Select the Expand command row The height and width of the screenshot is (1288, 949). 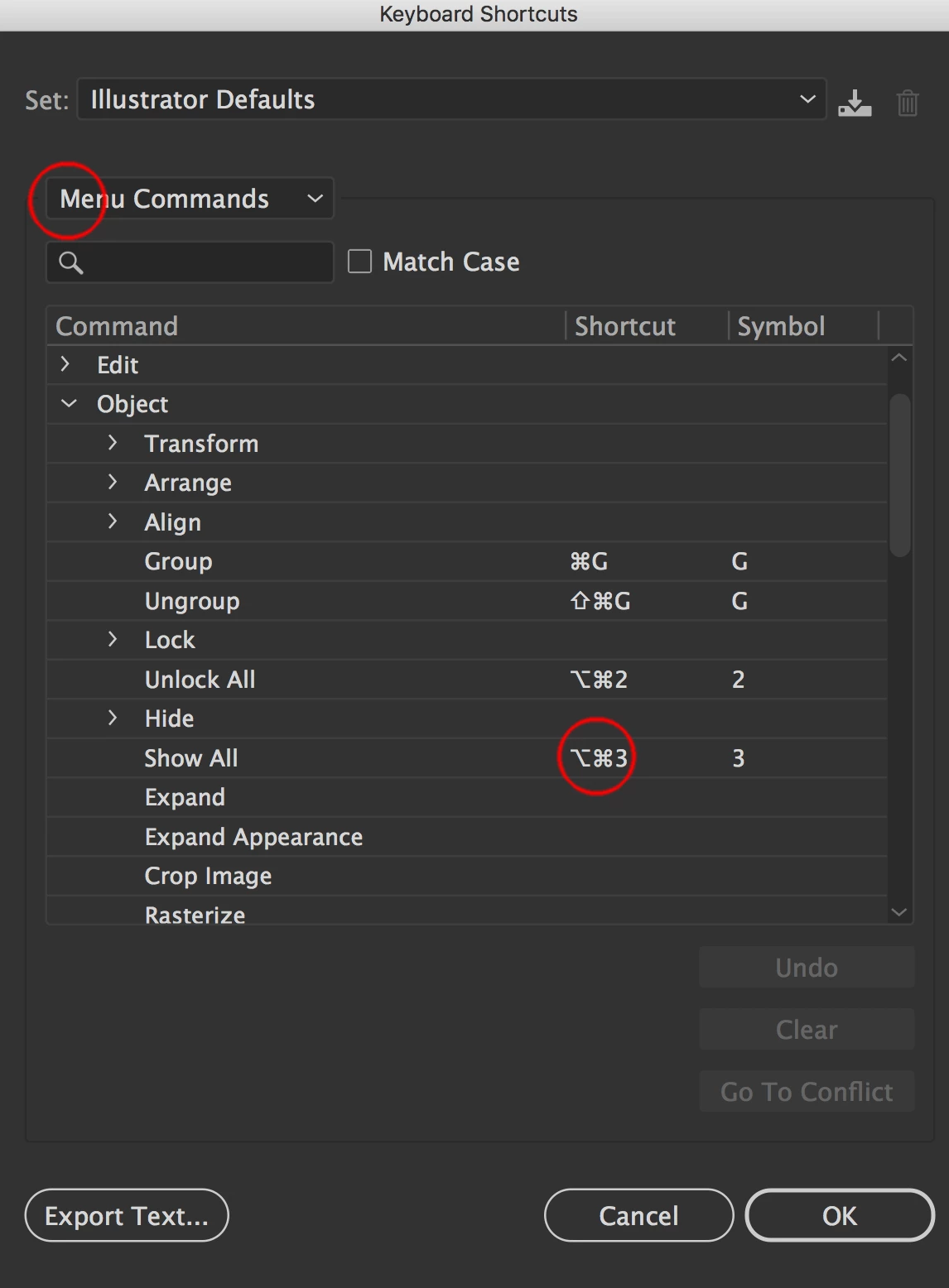click(x=467, y=797)
